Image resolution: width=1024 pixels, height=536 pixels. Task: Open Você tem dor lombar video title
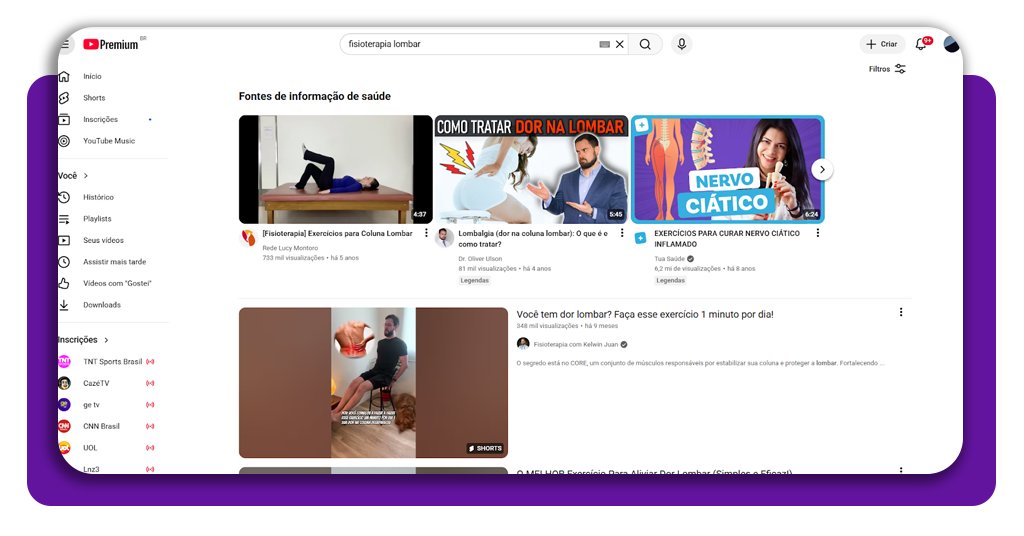click(645, 314)
